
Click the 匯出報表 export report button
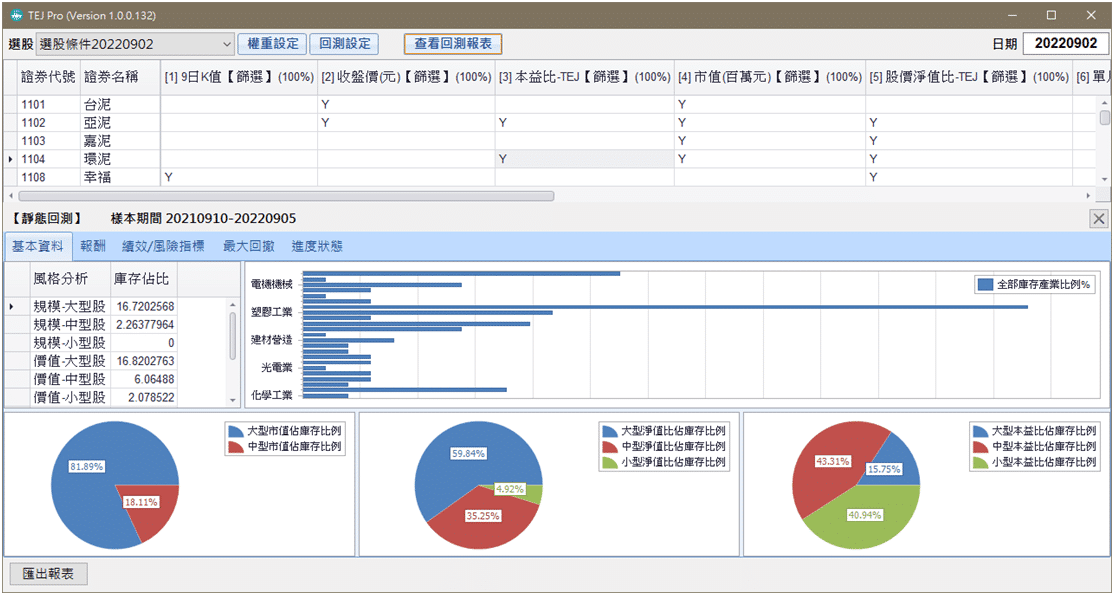47,574
